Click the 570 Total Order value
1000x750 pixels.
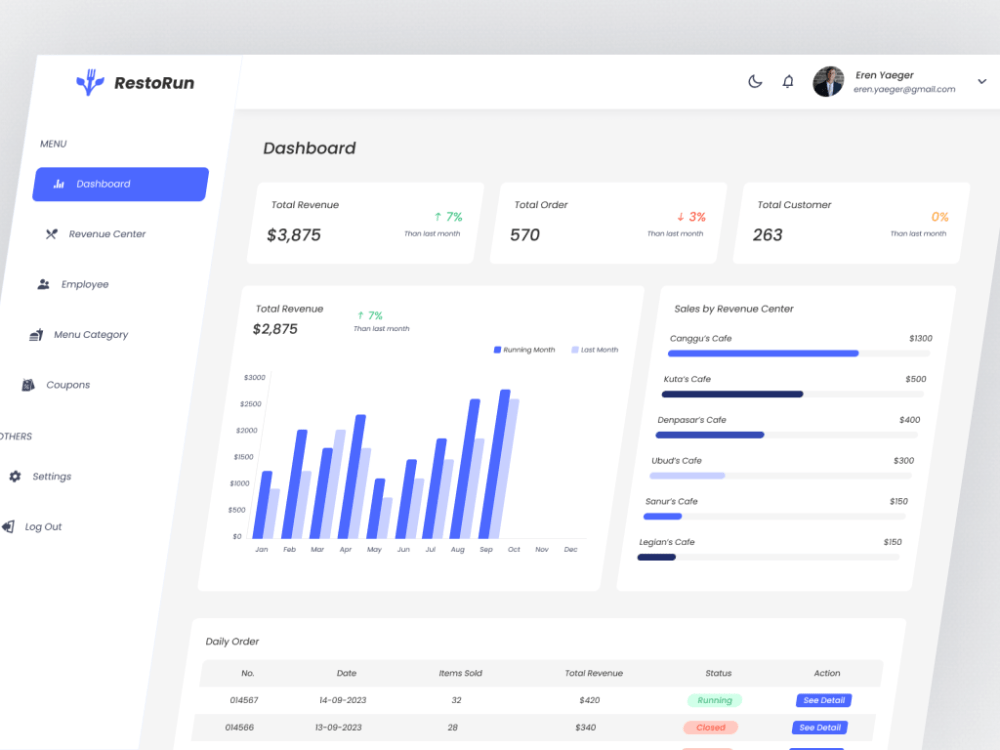click(525, 235)
